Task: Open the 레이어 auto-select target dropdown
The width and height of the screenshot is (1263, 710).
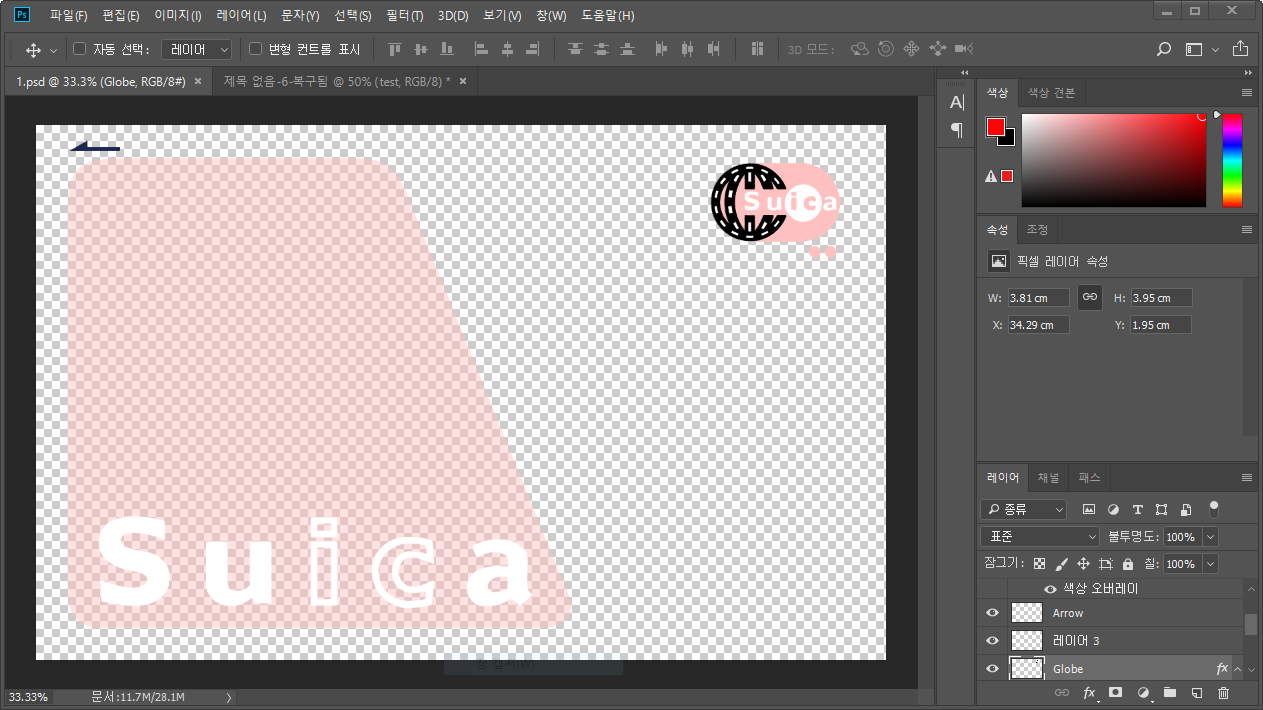Action: pyautogui.click(x=197, y=49)
